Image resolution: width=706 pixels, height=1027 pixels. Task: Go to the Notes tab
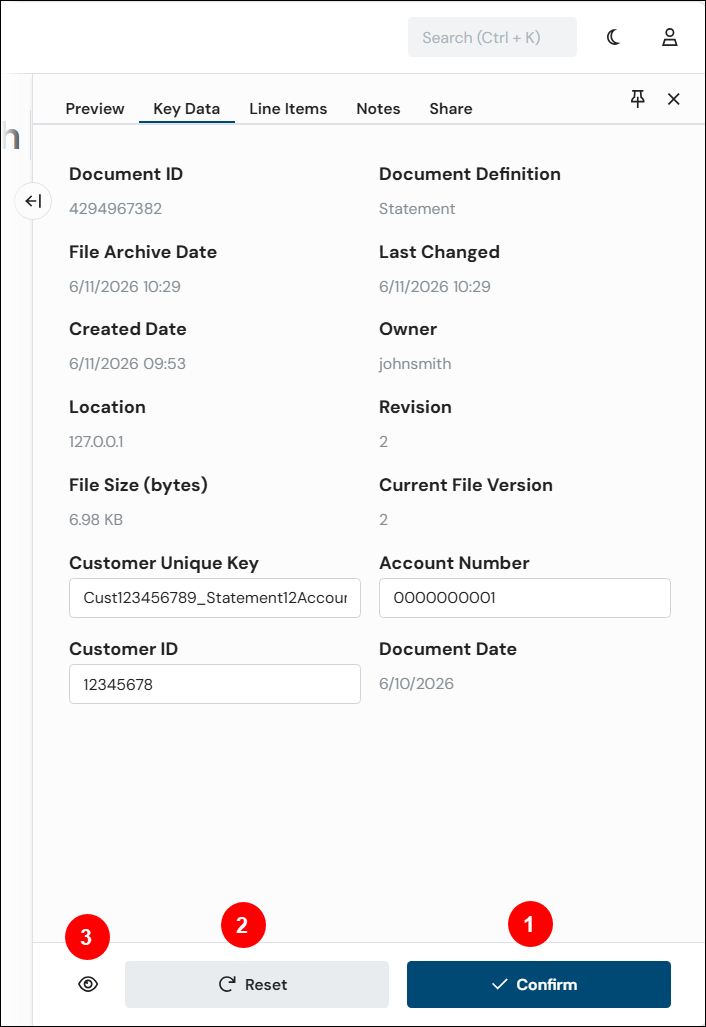point(378,109)
